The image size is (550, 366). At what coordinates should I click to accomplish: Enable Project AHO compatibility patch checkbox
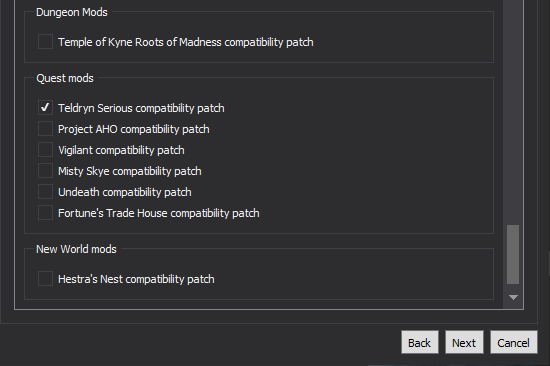[x=45, y=129]
